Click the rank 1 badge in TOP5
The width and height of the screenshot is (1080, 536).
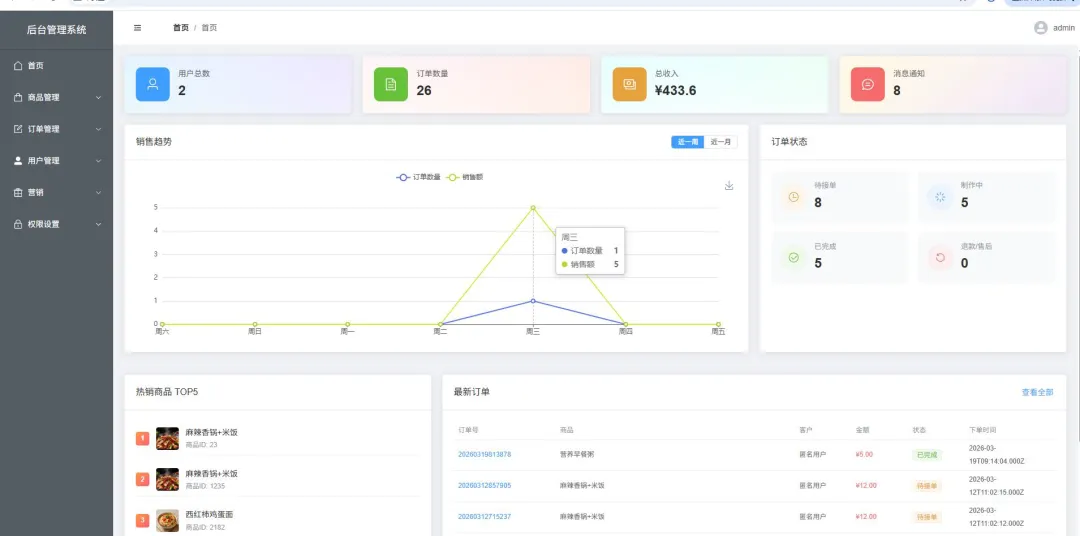tap(143, 438)
